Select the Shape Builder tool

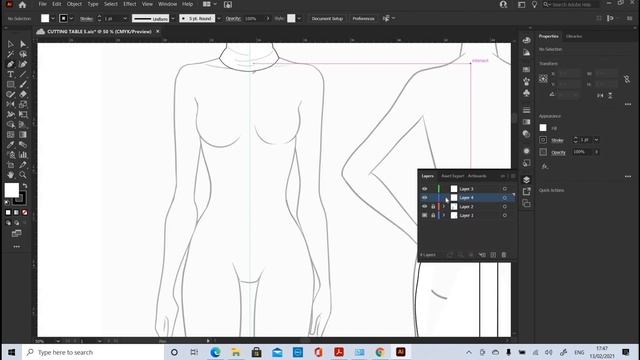coord(11,124)
